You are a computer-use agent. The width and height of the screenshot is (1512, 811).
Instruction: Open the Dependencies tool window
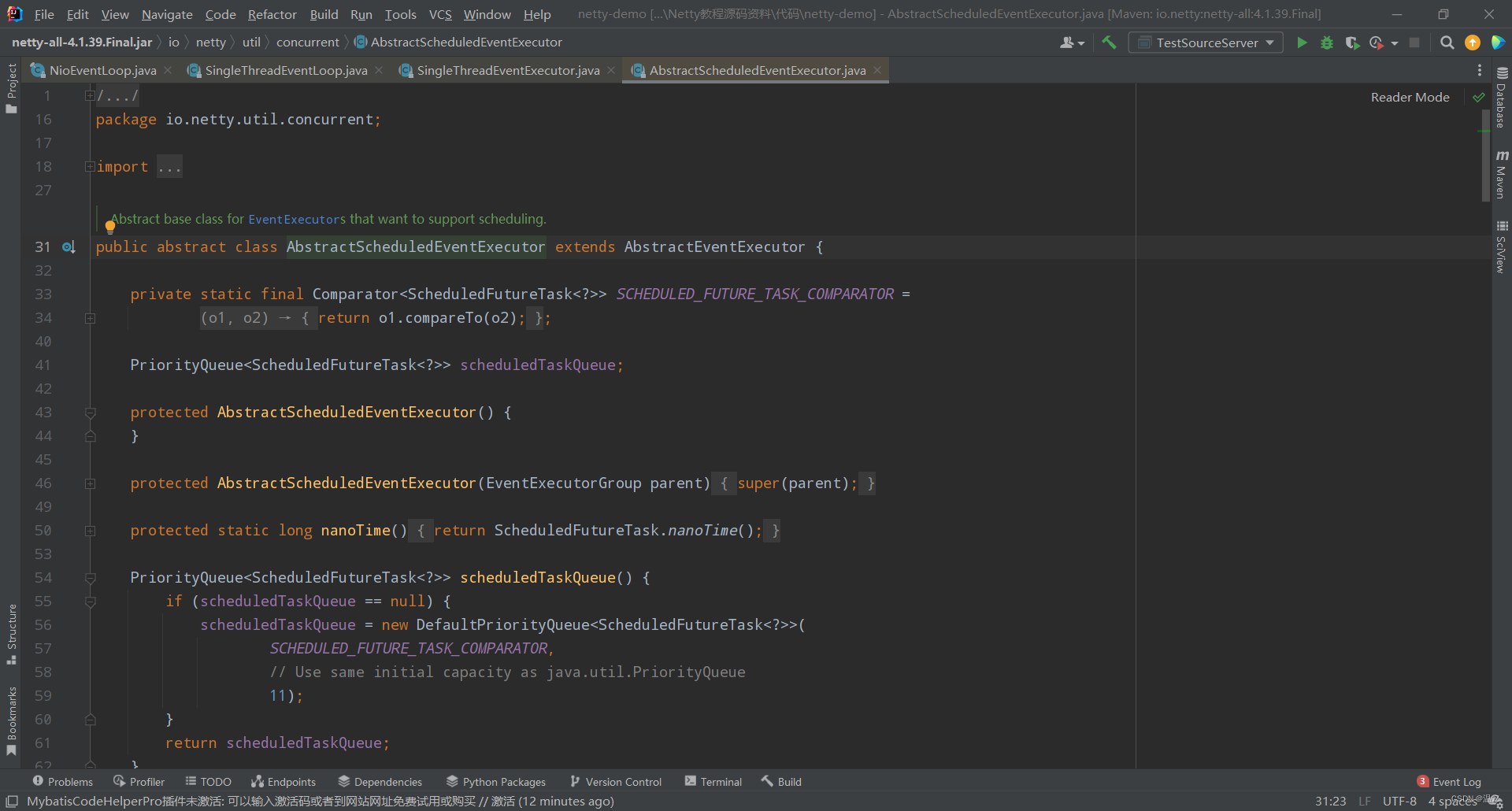pyautogui.click(x=380, y=782)
